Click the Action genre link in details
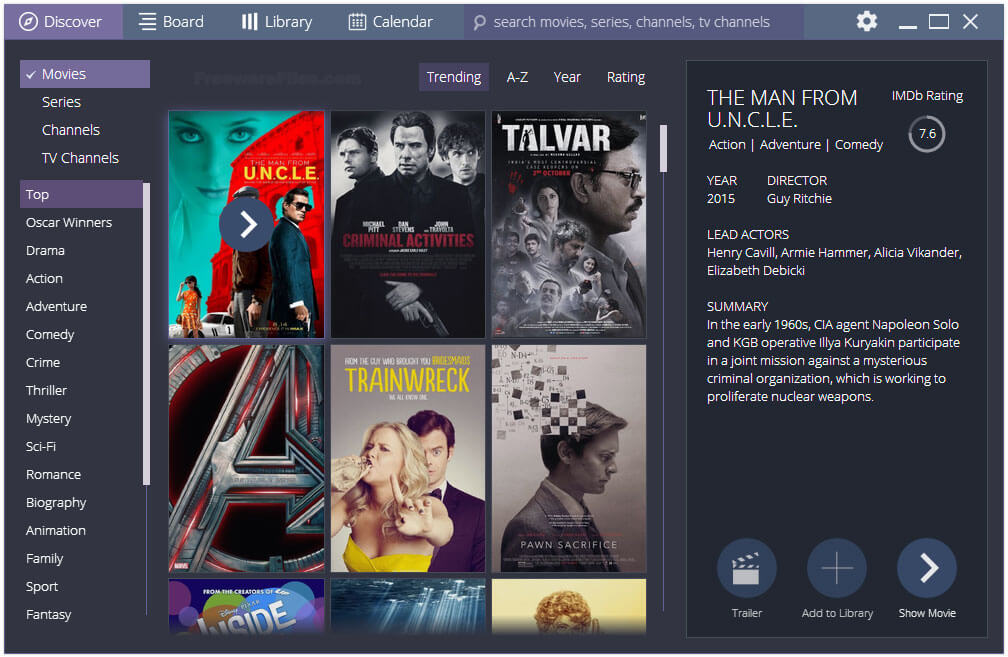The height and width of the screenshot is (657, 1008). (727, 145)
